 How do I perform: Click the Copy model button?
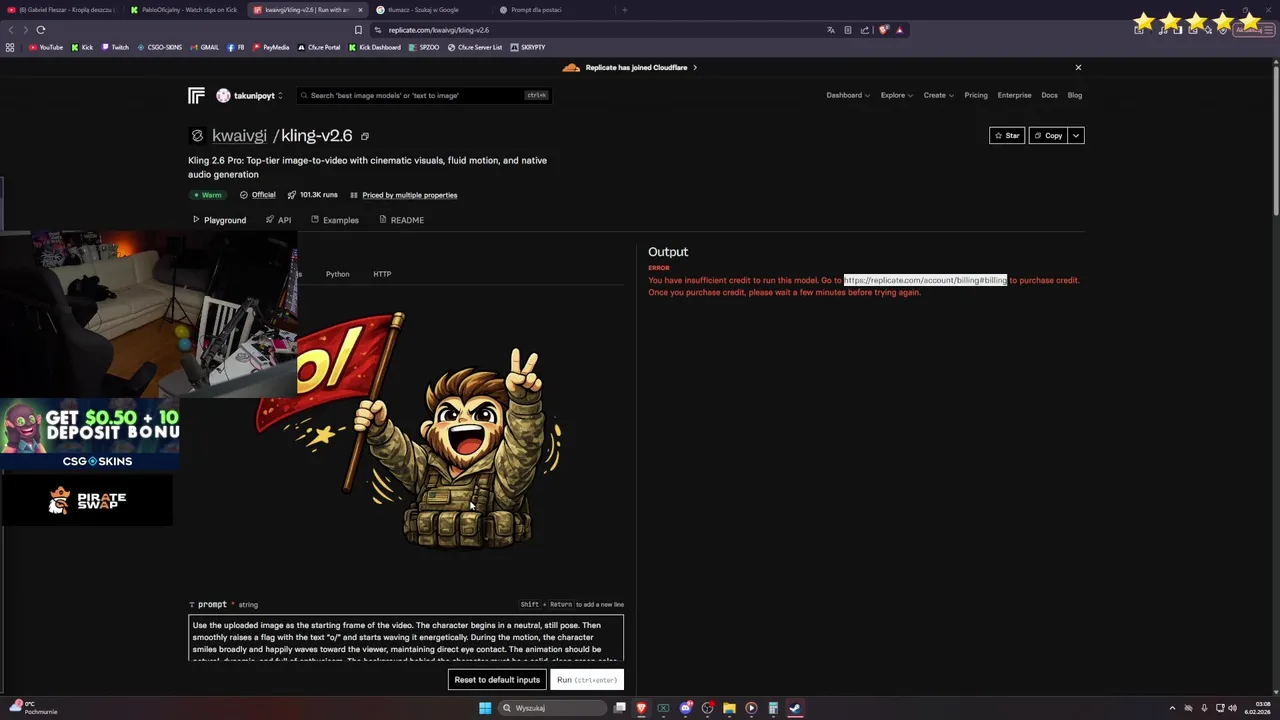pyautogui.click(x=1048, y=135)
